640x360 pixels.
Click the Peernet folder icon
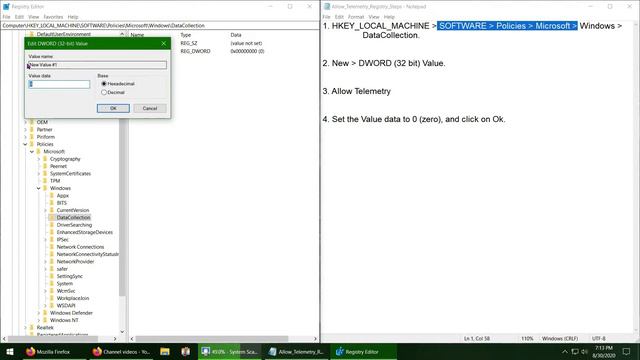click(x=45, y=166)
